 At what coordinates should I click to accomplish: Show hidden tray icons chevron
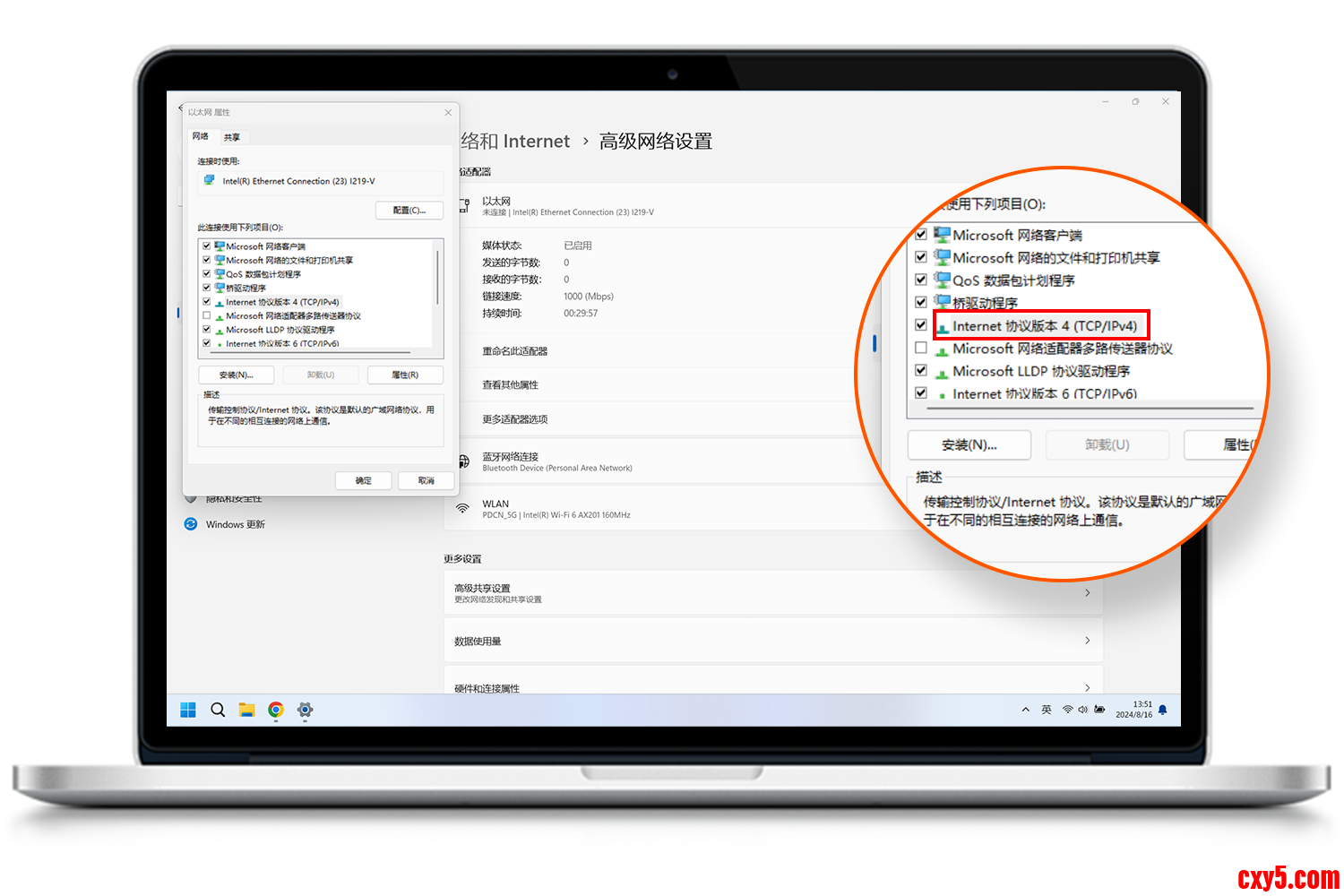click(1026, 710)
